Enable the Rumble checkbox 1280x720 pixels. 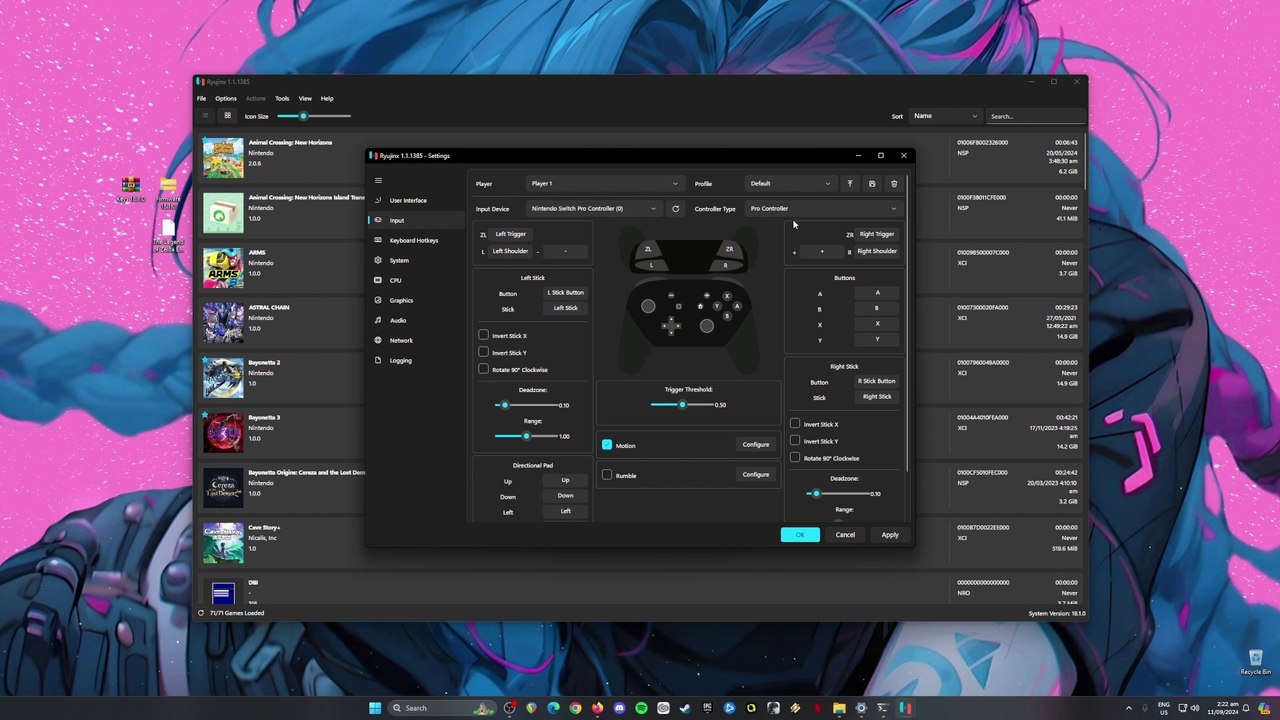tap(607, 475)
